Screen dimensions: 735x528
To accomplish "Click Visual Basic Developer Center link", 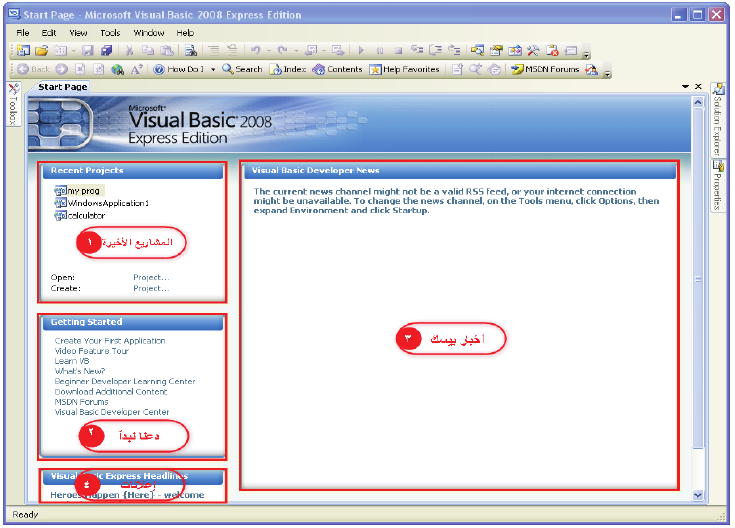I will click(112, 412).
